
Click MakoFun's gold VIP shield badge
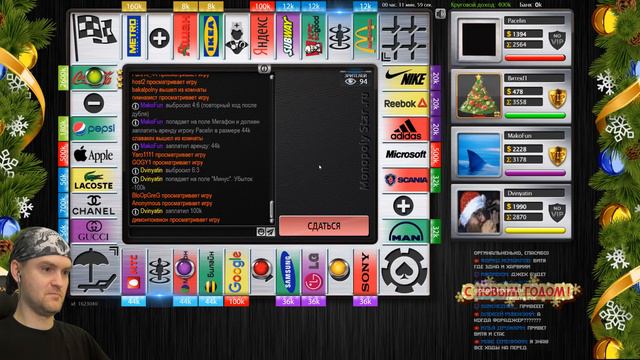pyautogui.click(x=557, y=155)
